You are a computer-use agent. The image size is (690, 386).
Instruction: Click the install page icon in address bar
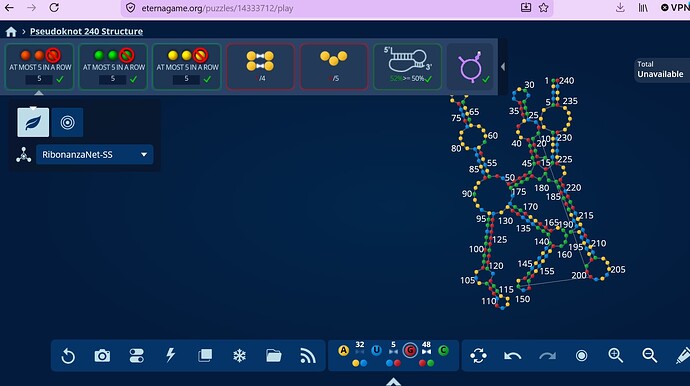[x=526, y=7]
